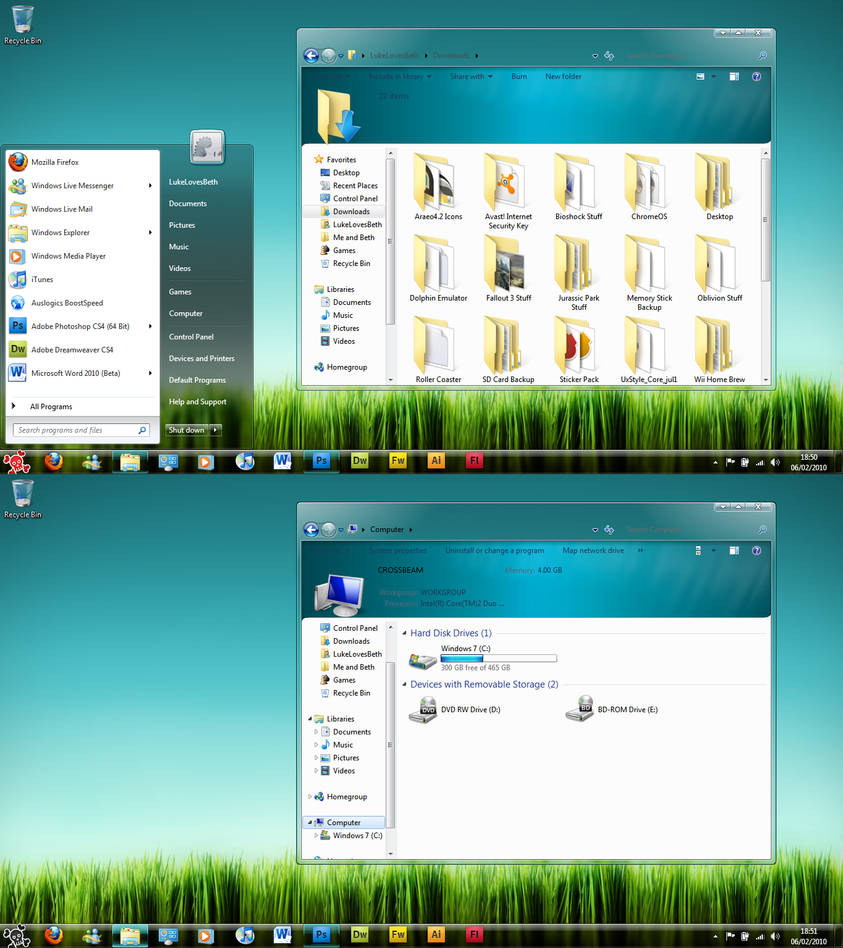Click the Windows 7 (C:) disk usage bar
The height and width of the screenshot is (948, 843).
pyautogui.click(x=498, y=657)
